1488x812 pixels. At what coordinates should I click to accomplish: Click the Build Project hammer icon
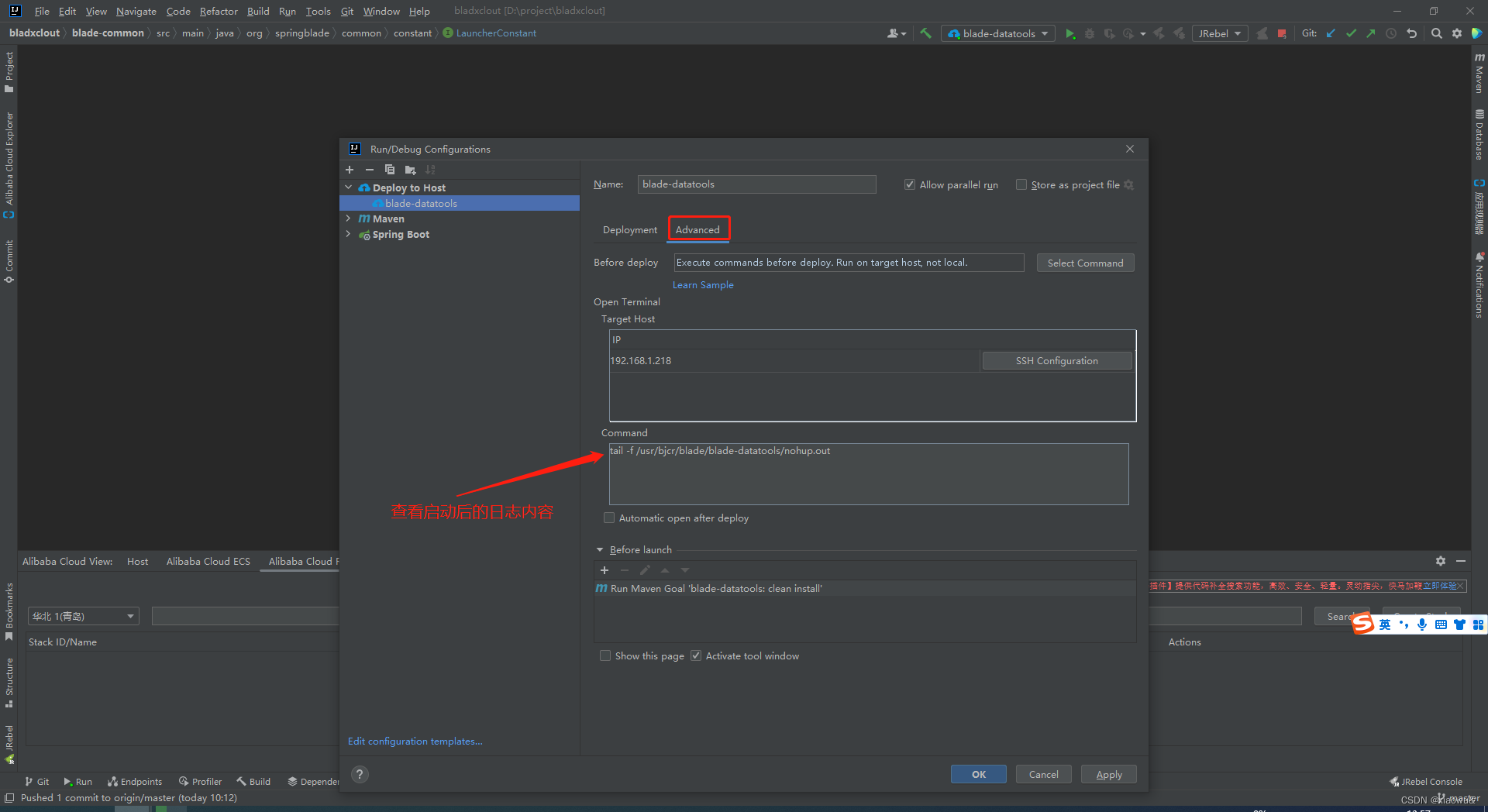tap(925, 33)
